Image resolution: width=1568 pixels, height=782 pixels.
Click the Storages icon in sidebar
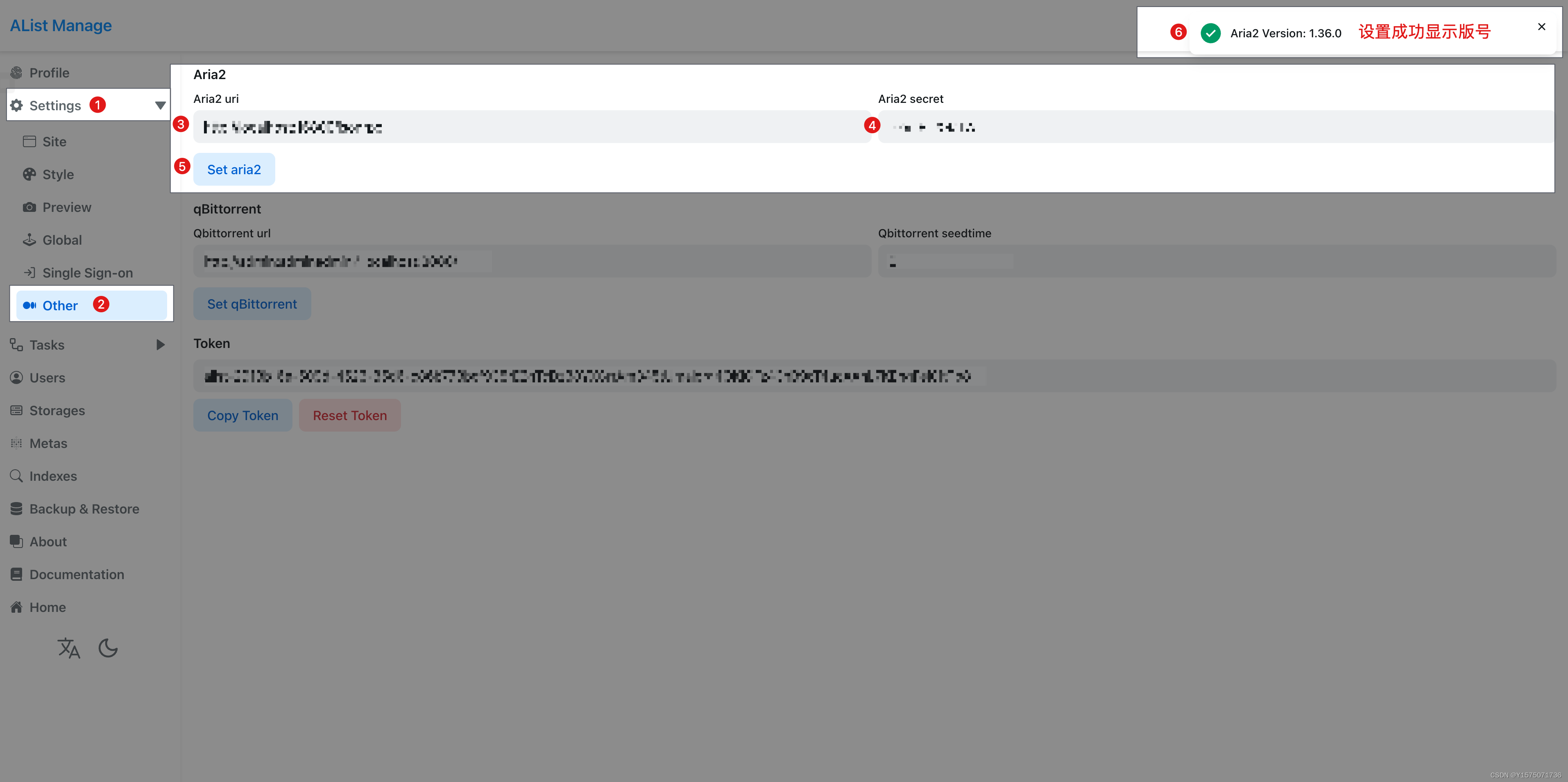pyautogui.click(x=16, y=411)
